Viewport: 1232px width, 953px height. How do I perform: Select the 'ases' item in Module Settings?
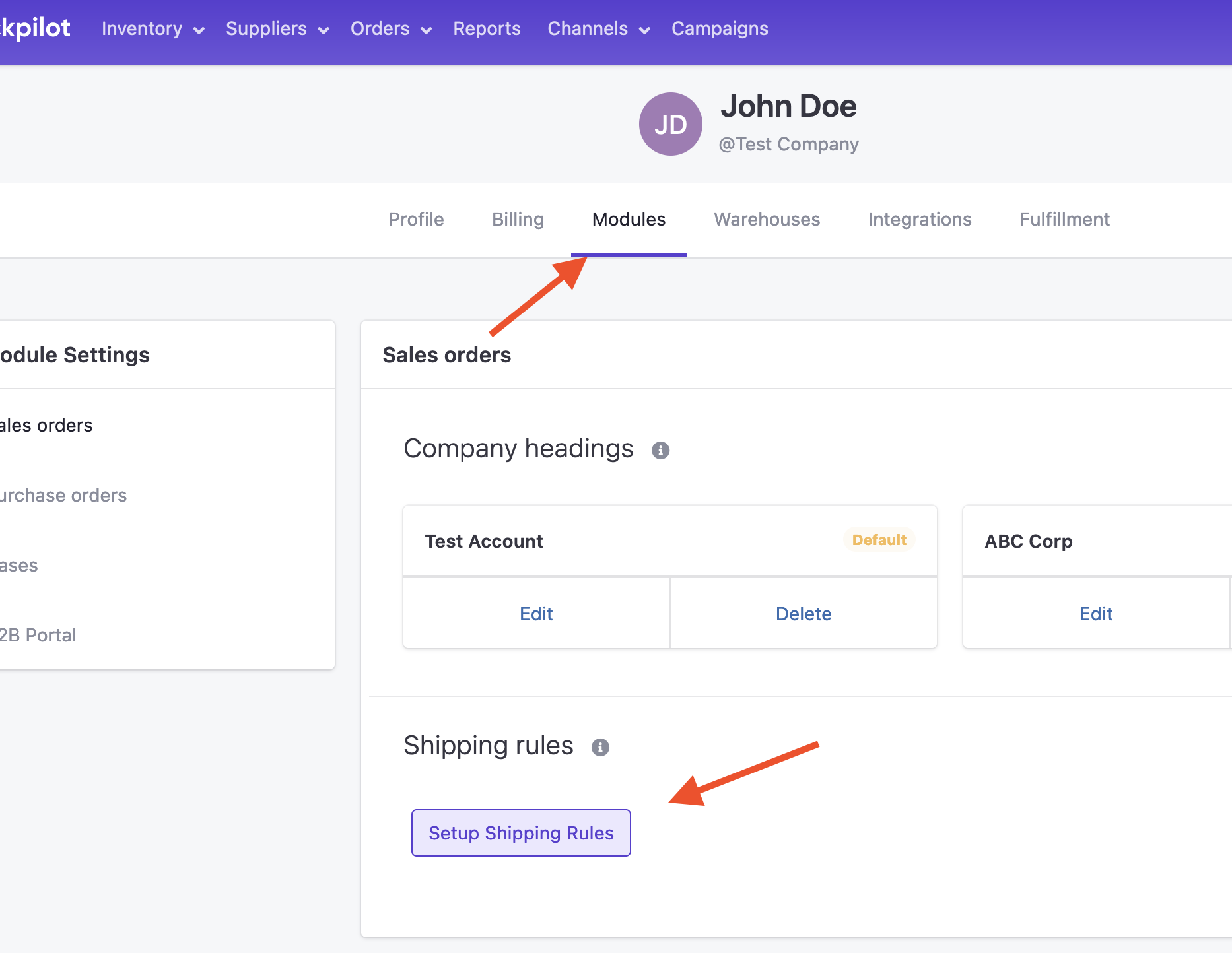point(19,566)
